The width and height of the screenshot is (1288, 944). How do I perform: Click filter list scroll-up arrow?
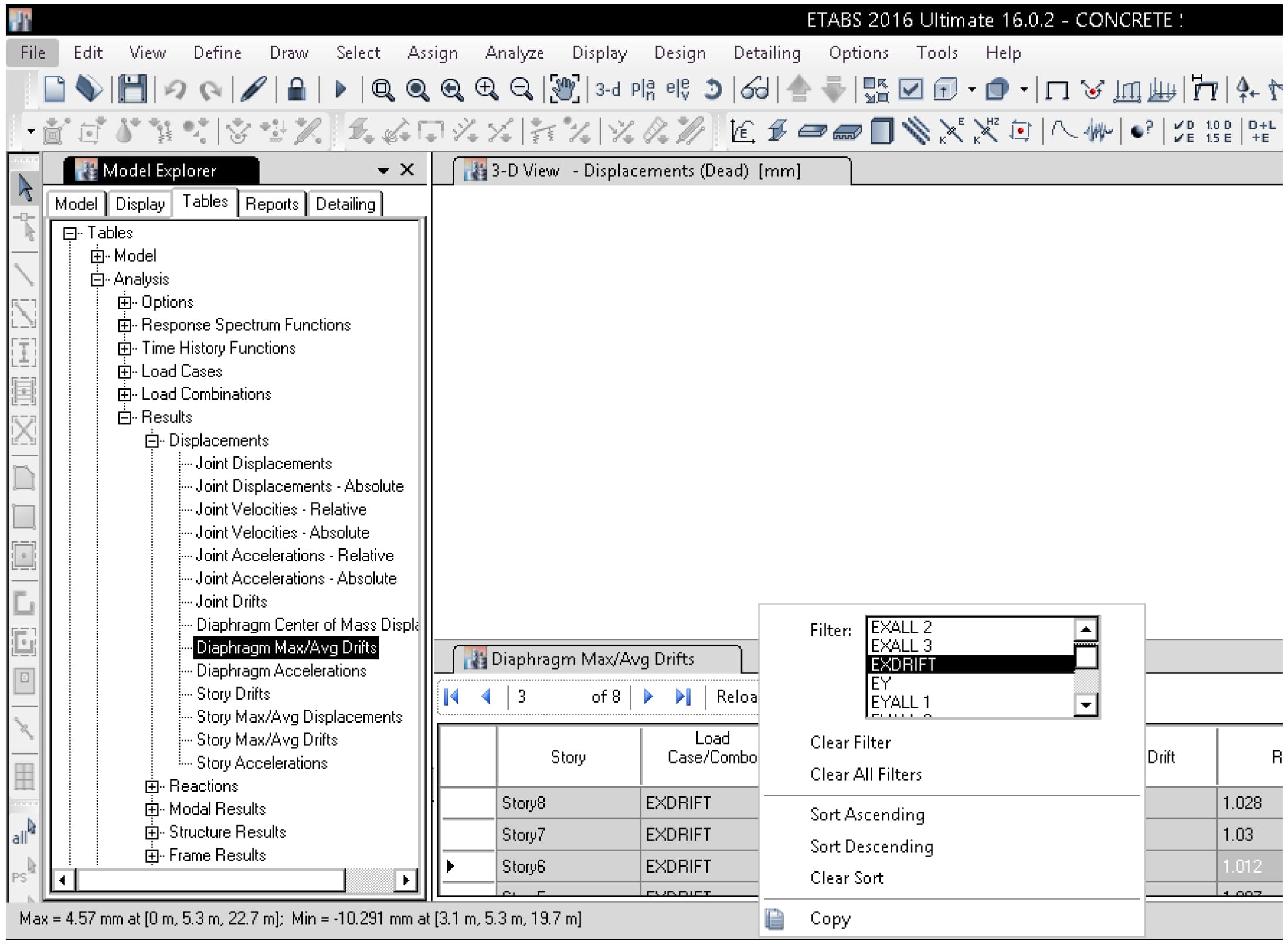click(1086, 629)
